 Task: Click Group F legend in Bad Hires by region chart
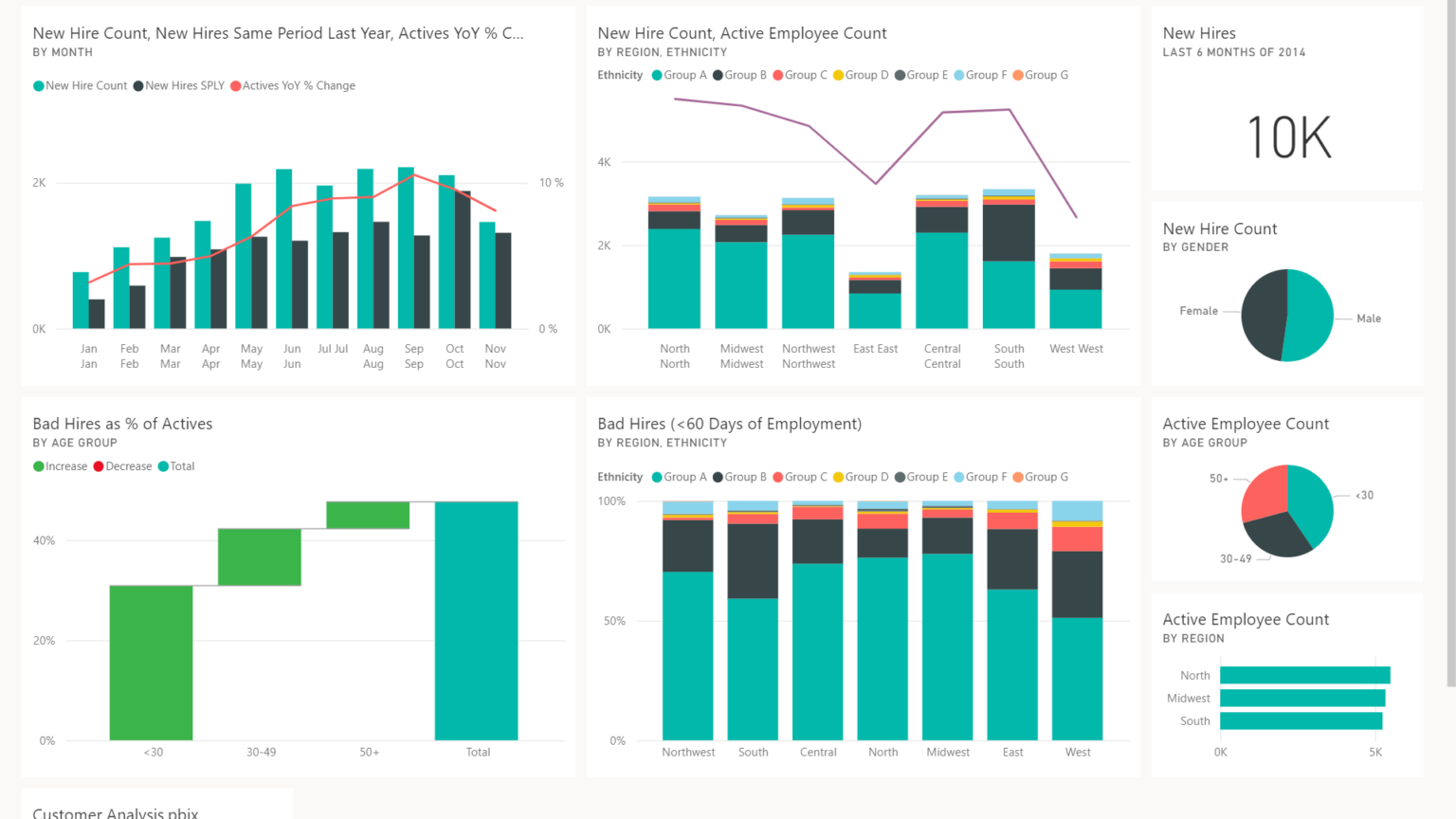980,478
